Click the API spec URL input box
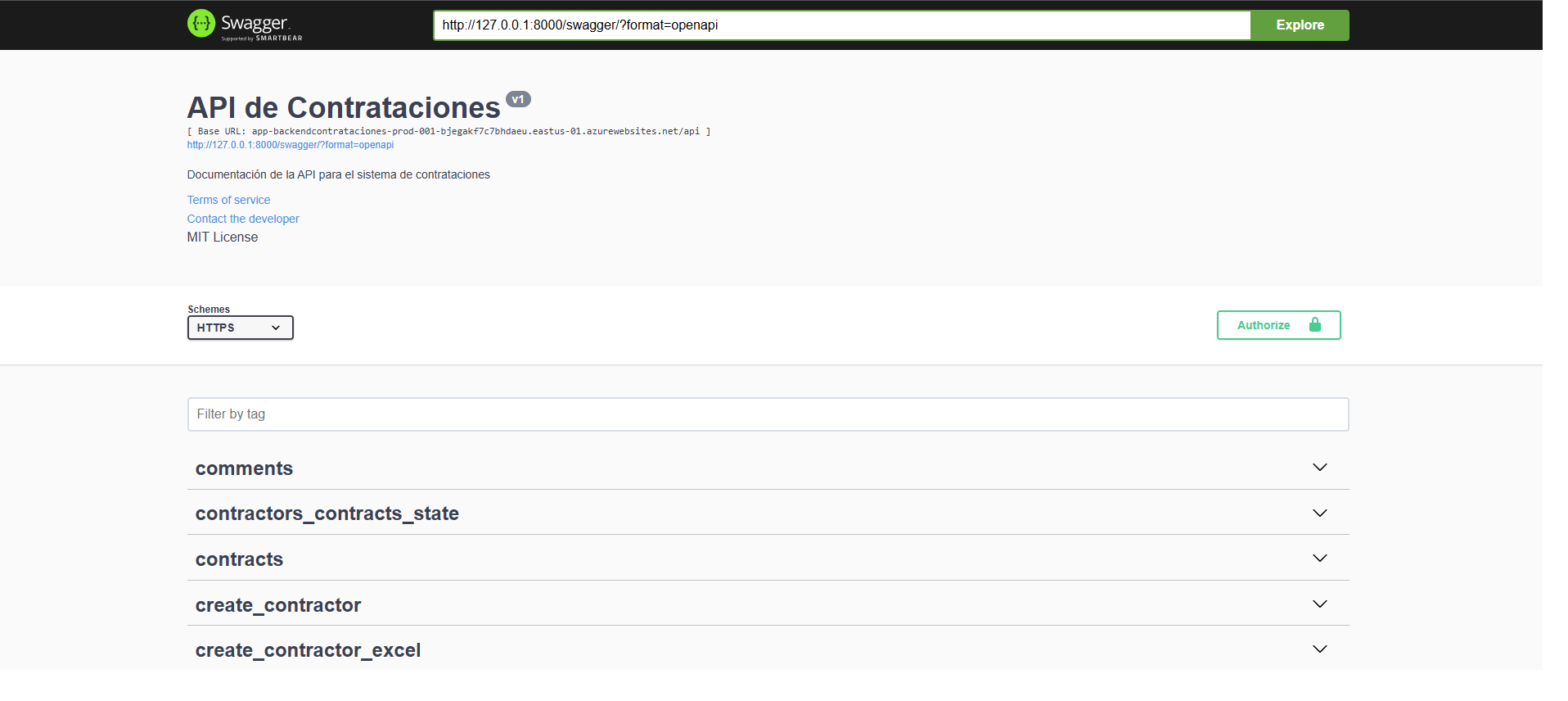This screenshot has width=1568, height=701. (840, 25)
